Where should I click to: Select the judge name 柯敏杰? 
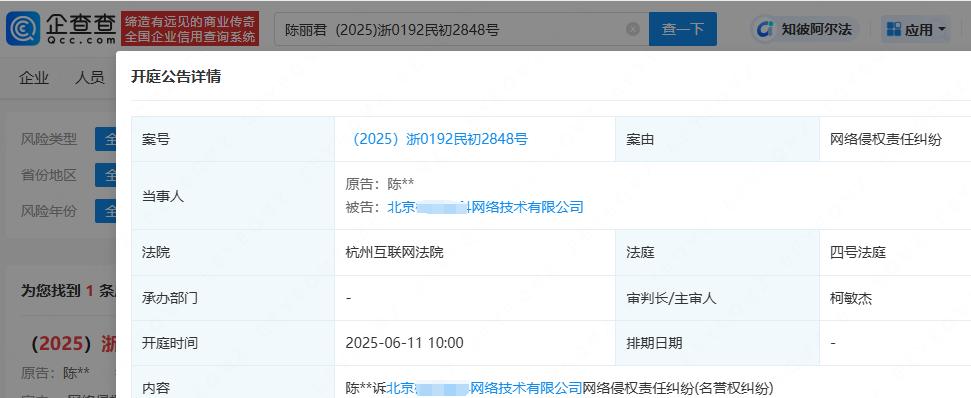pos(851,298)
